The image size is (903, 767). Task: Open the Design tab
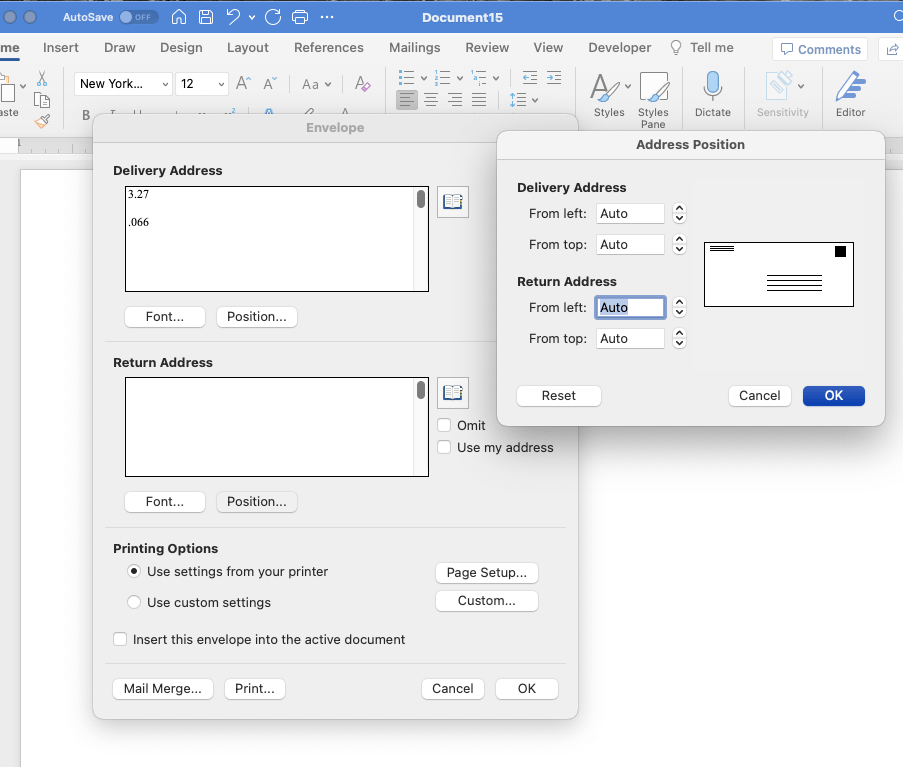tap(181, 48)
